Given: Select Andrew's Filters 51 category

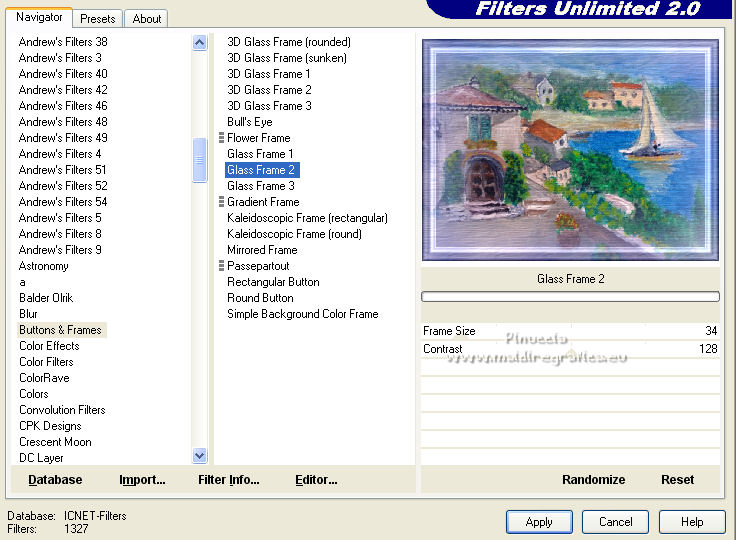Looking at the screenshot, I should (62, 170).
